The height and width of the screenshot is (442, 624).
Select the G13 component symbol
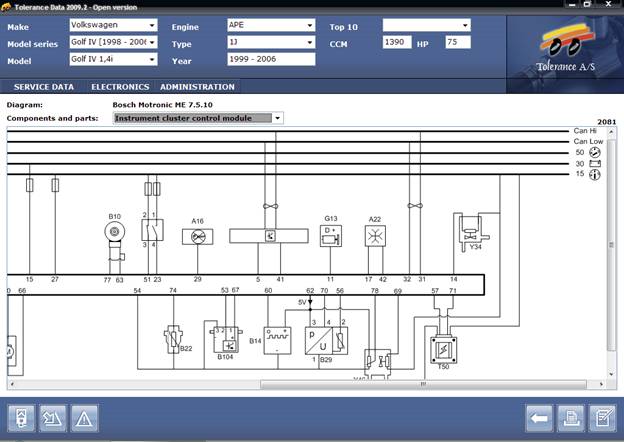331,236
